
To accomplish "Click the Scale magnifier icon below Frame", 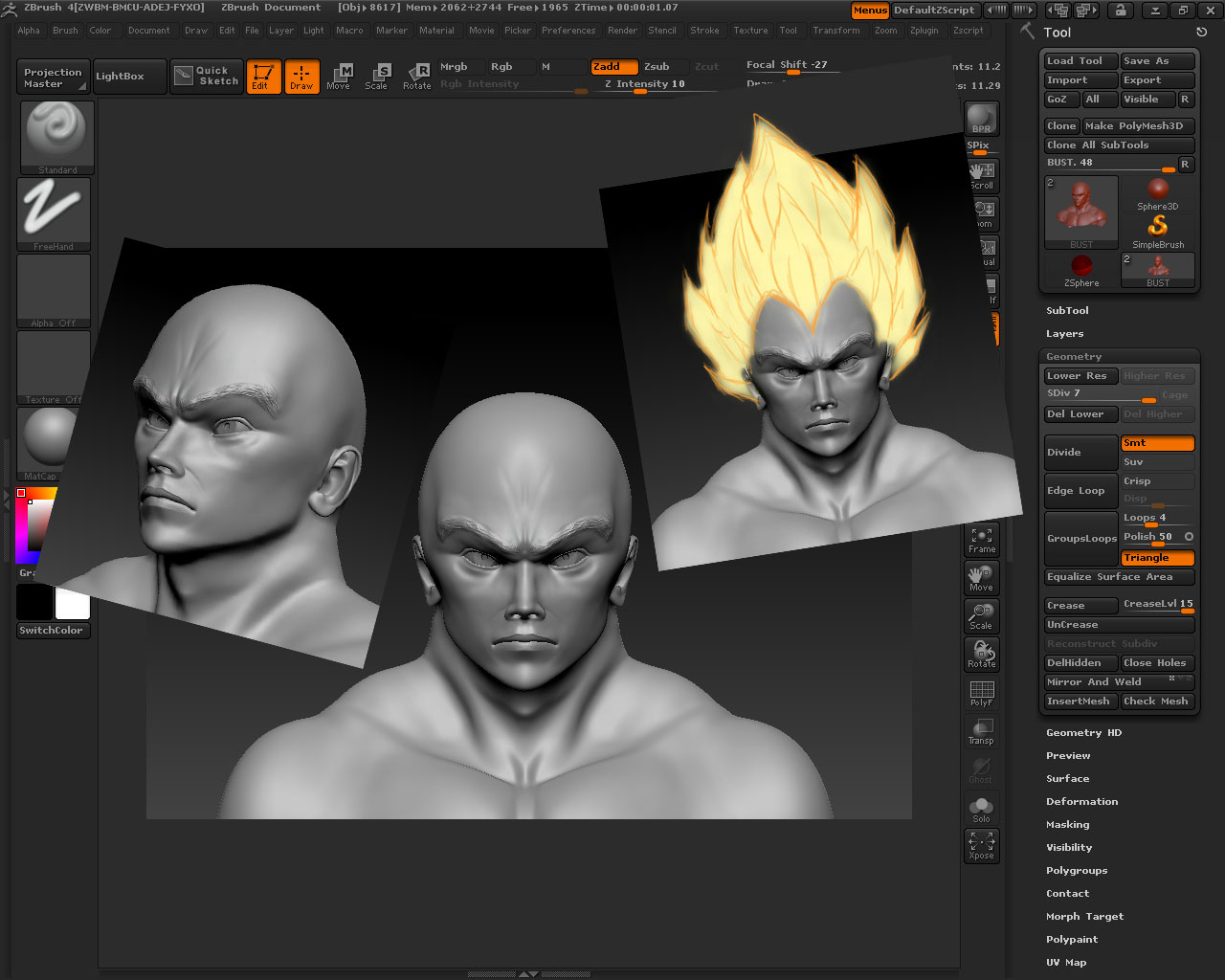I will [x=982, y=616].
